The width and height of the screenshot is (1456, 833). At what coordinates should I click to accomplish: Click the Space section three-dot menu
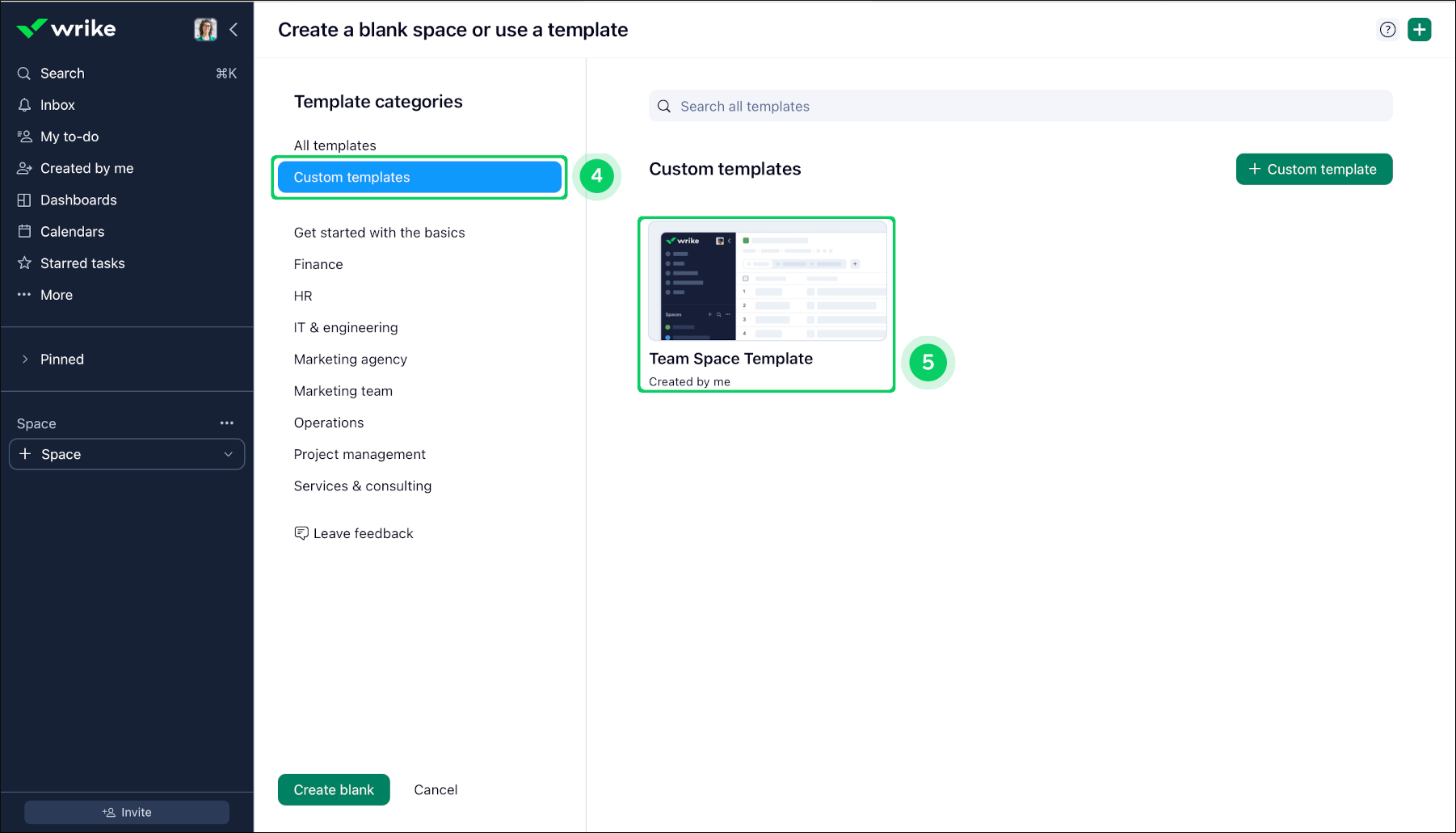pos(227,423)
